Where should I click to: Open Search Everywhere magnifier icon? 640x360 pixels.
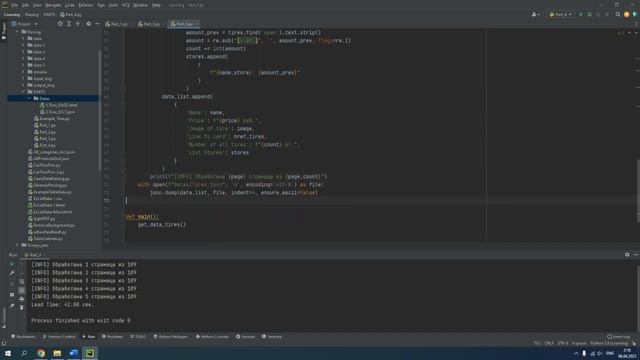coord(618,14)
